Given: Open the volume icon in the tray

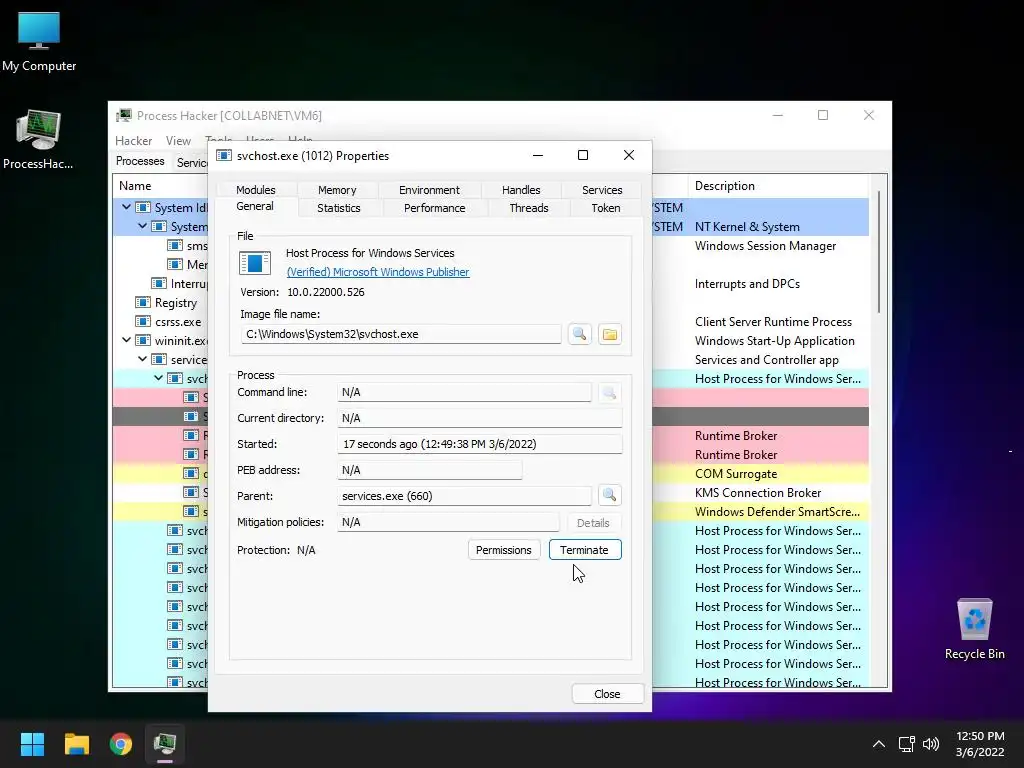Looking at the screenshot, I should tap(931, 744).
